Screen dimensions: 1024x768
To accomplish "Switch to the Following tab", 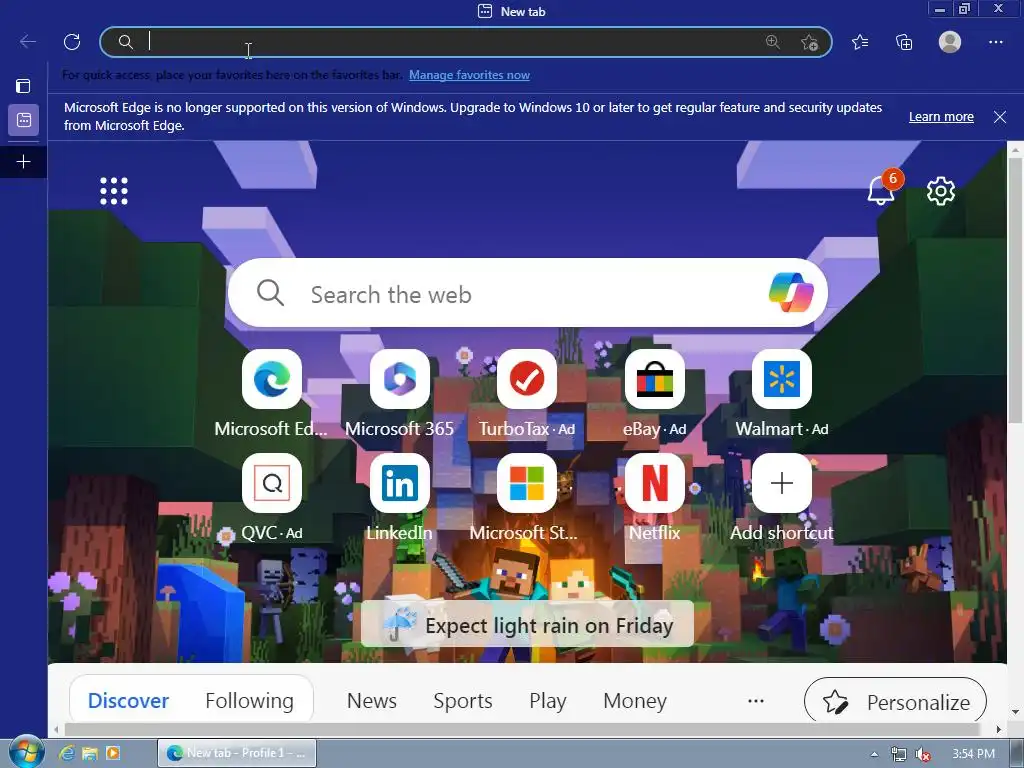I will tap(249, 700).
